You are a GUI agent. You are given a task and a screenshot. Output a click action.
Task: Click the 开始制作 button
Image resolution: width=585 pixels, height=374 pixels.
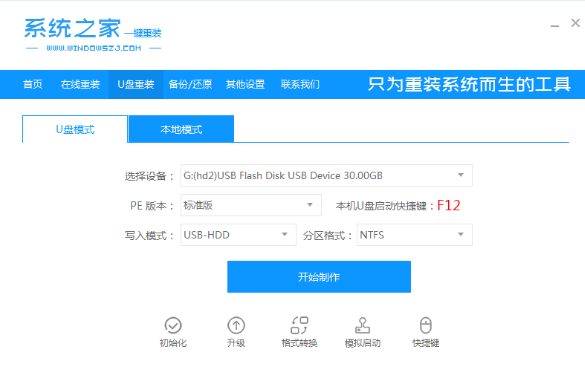(319, 277)
